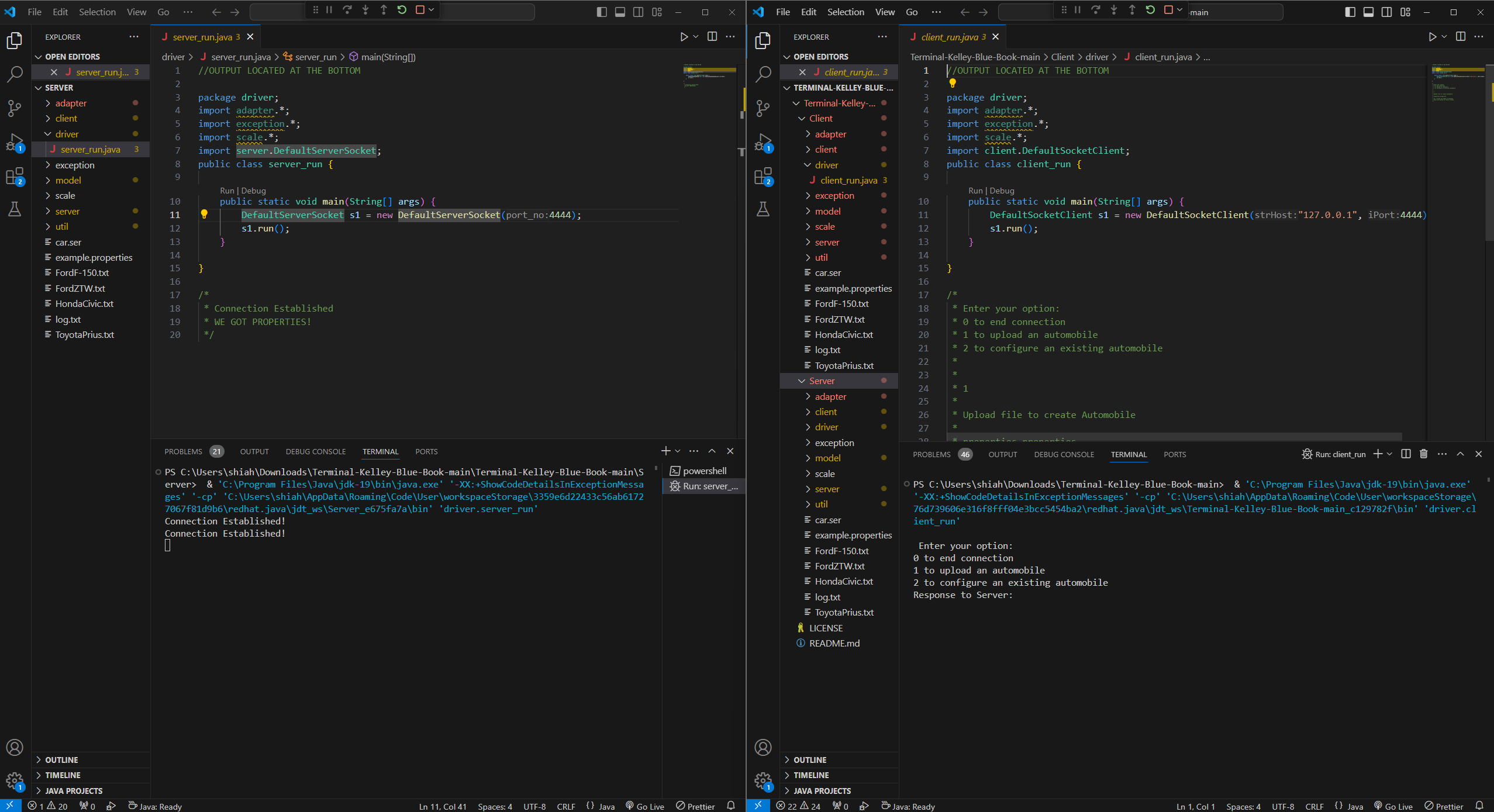Toggle secondary sidebar in left window

(638, 12)
